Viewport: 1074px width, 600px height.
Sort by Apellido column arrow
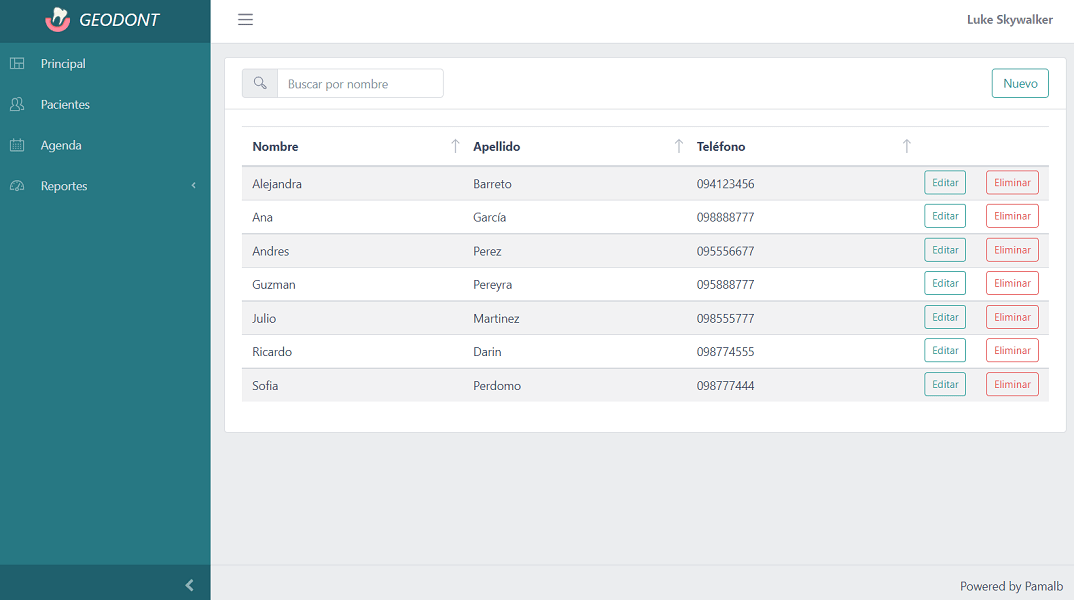click(678, 146)
